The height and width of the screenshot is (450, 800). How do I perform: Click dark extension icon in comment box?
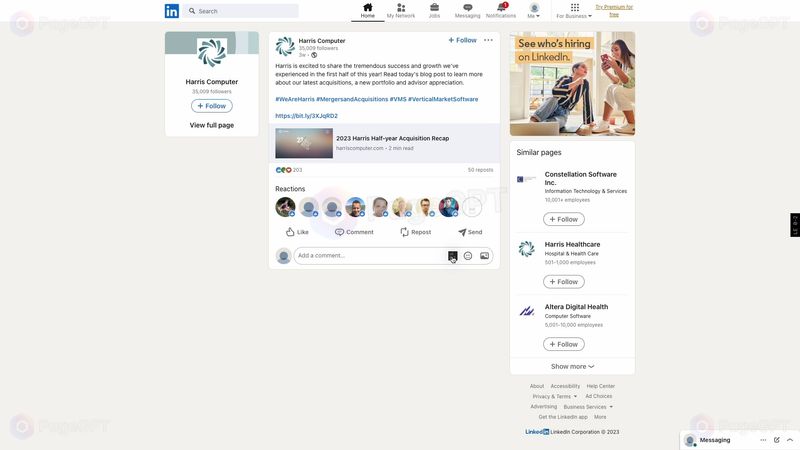click(x=453, y=256)
